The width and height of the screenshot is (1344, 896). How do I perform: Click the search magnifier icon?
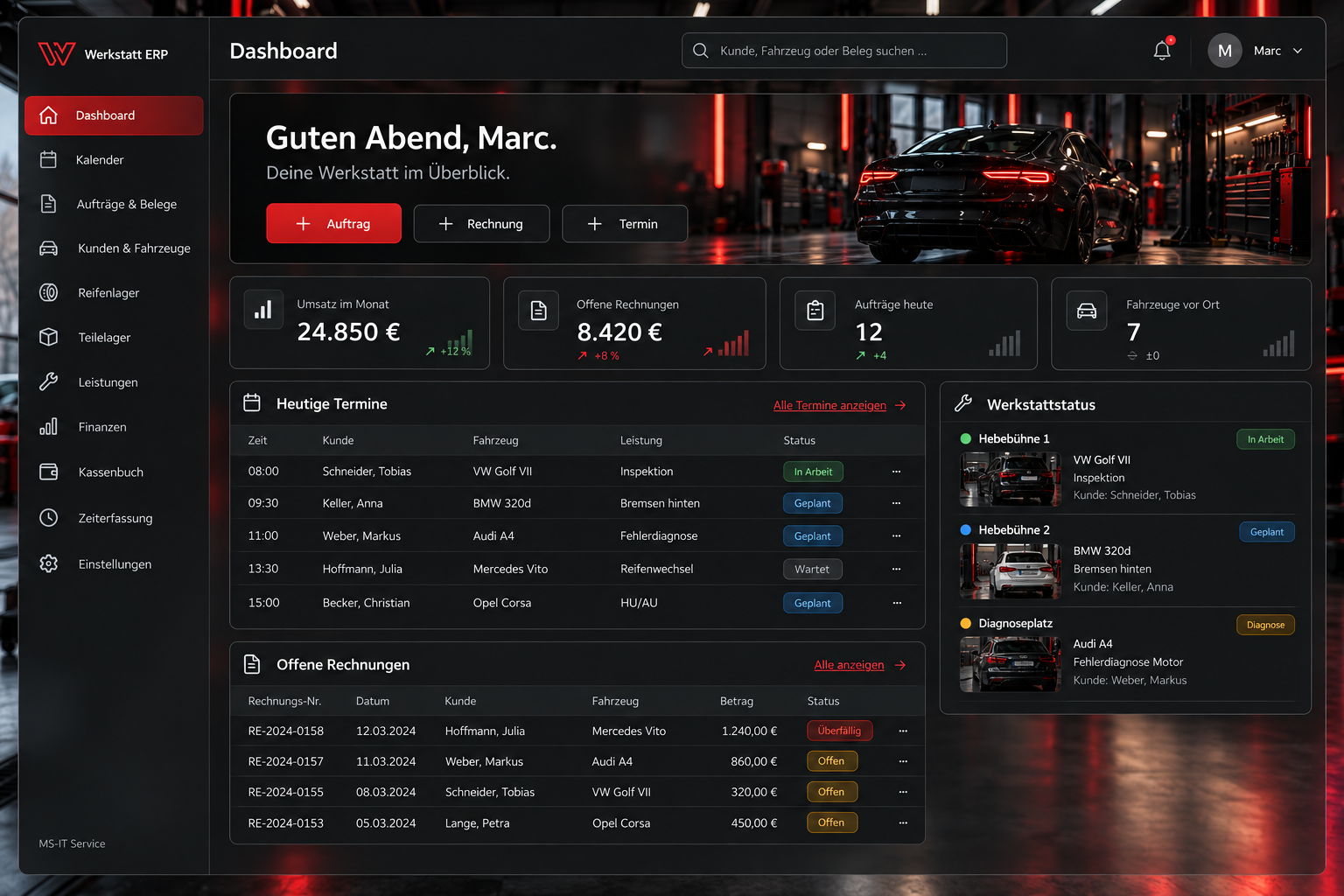(x=701, y=51)
